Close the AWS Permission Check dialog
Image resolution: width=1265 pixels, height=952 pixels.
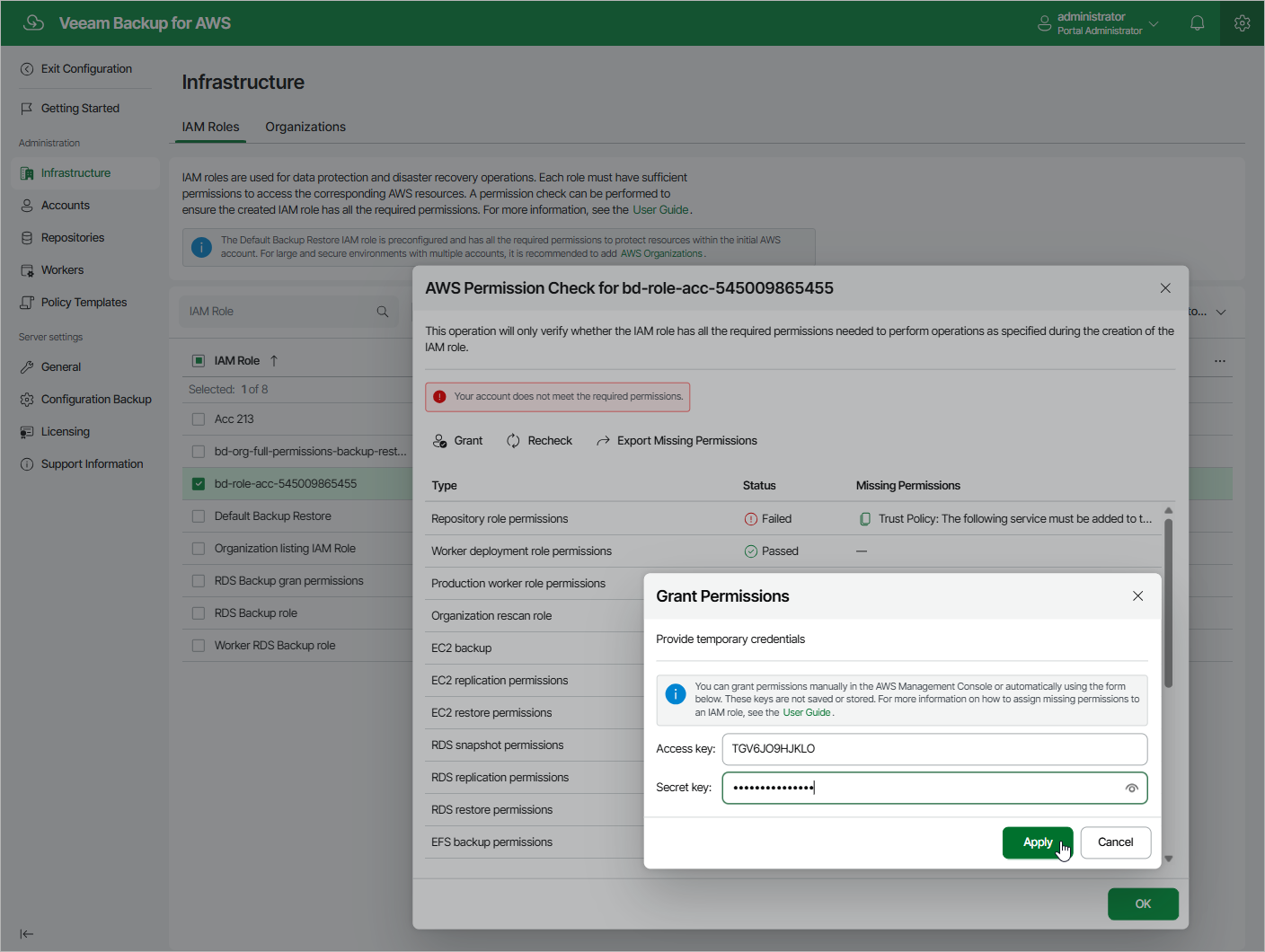click(1165, 288)
